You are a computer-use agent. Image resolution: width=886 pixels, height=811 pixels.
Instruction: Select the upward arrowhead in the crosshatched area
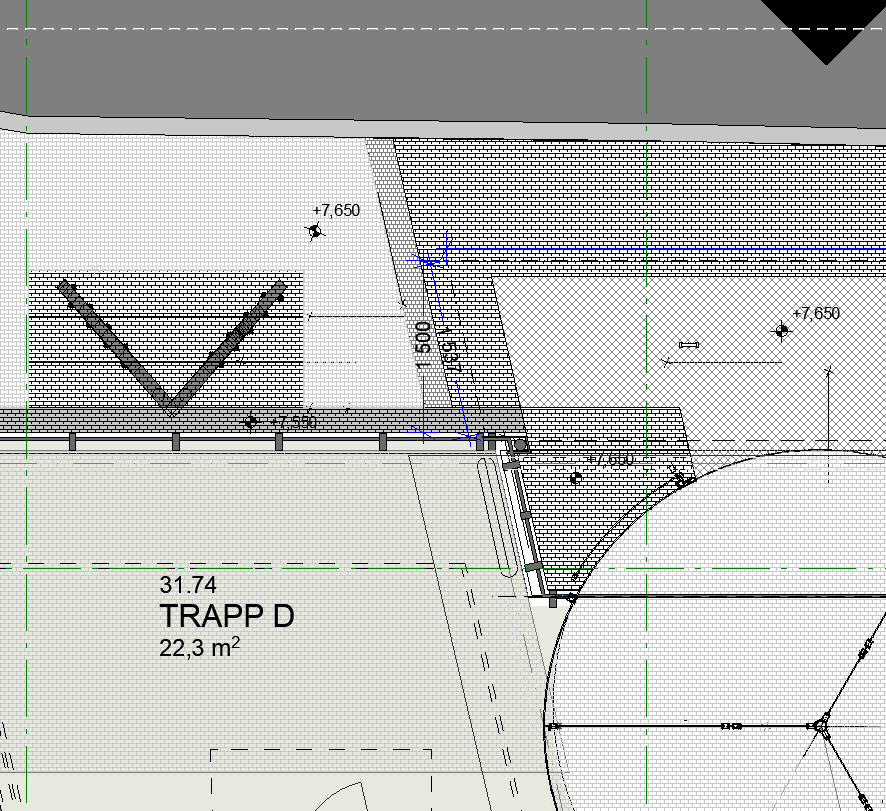(x=828, y=373)
